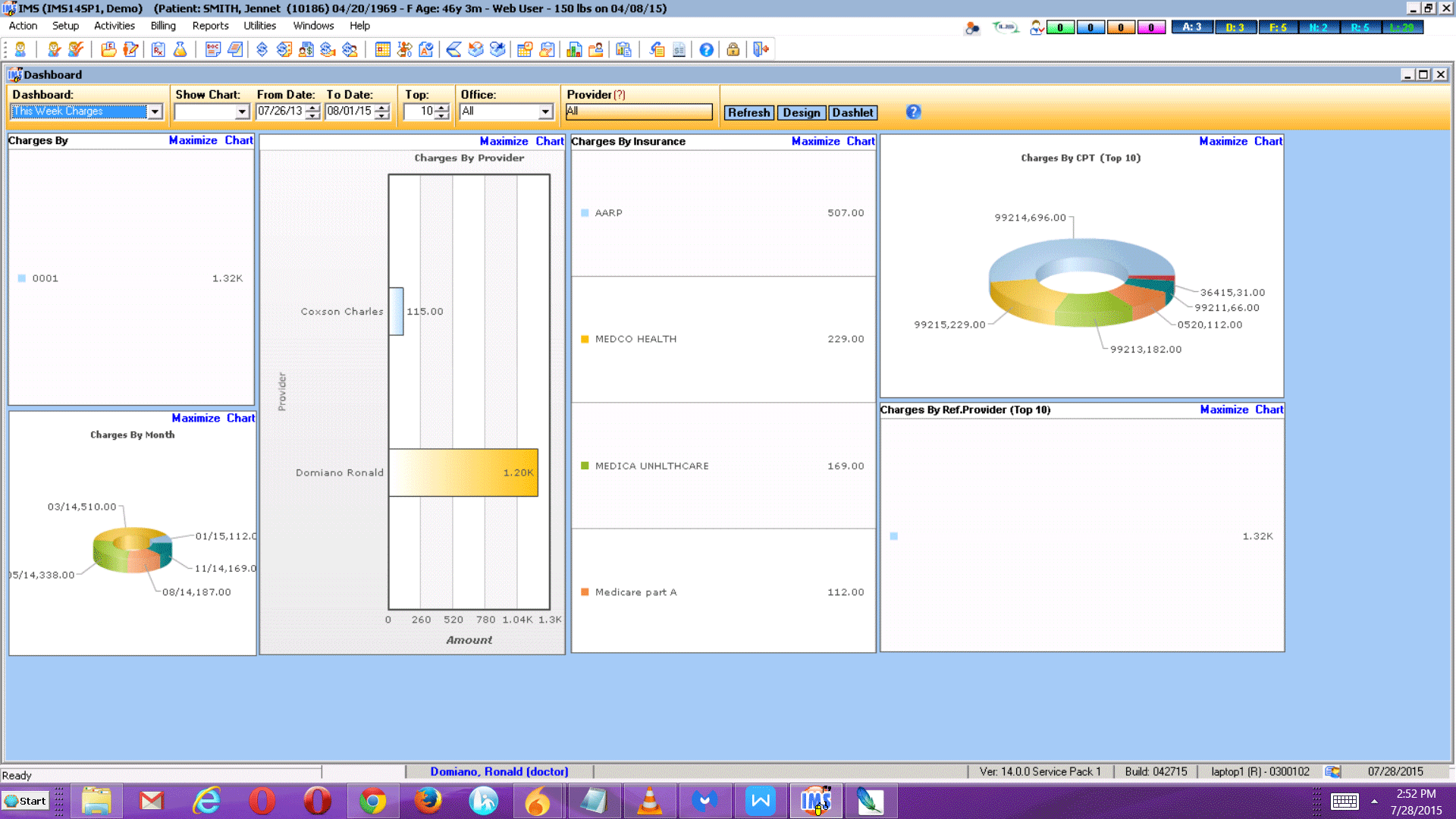Screen dimensions: 1456x819
Task: Open Google Chrome from the taskbar
Action: click(x=372, y=801)
